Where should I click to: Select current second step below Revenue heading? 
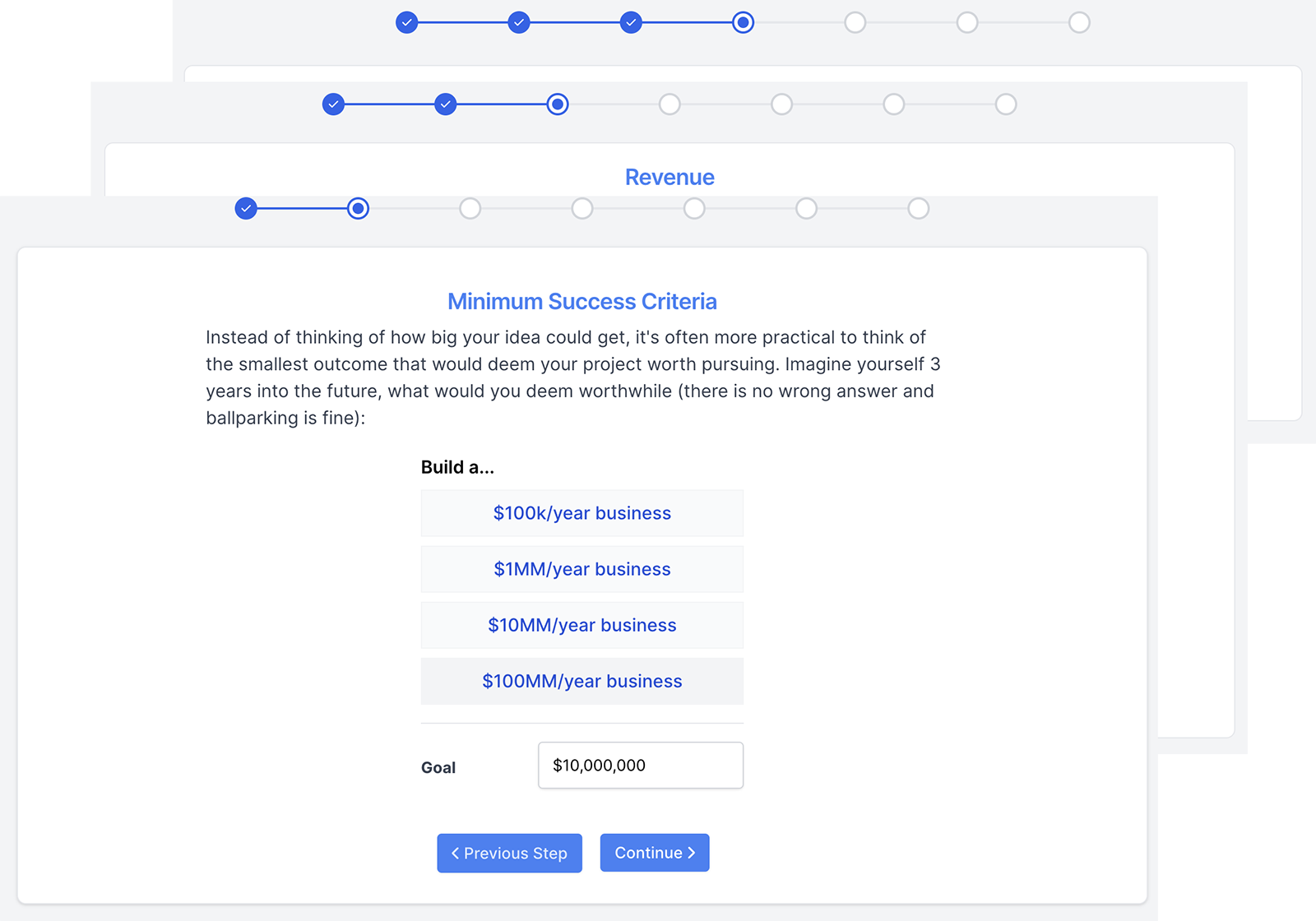point(358,209)
